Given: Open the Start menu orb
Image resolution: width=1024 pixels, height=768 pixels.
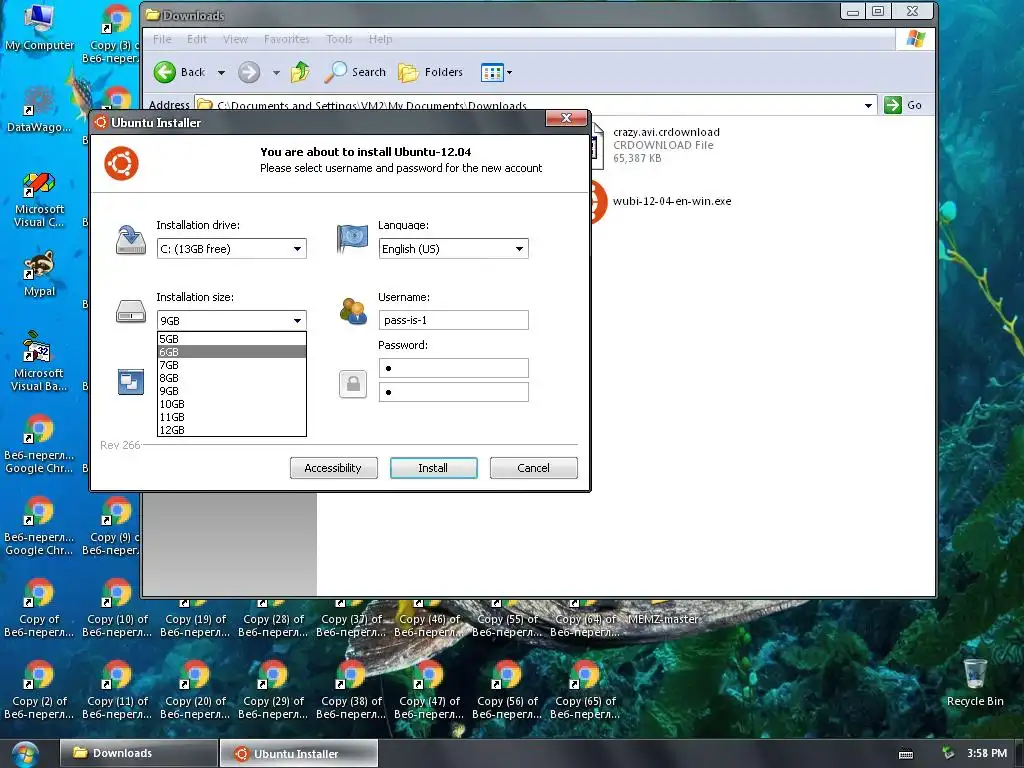Looking at the screenshot, I should (25, 754).
